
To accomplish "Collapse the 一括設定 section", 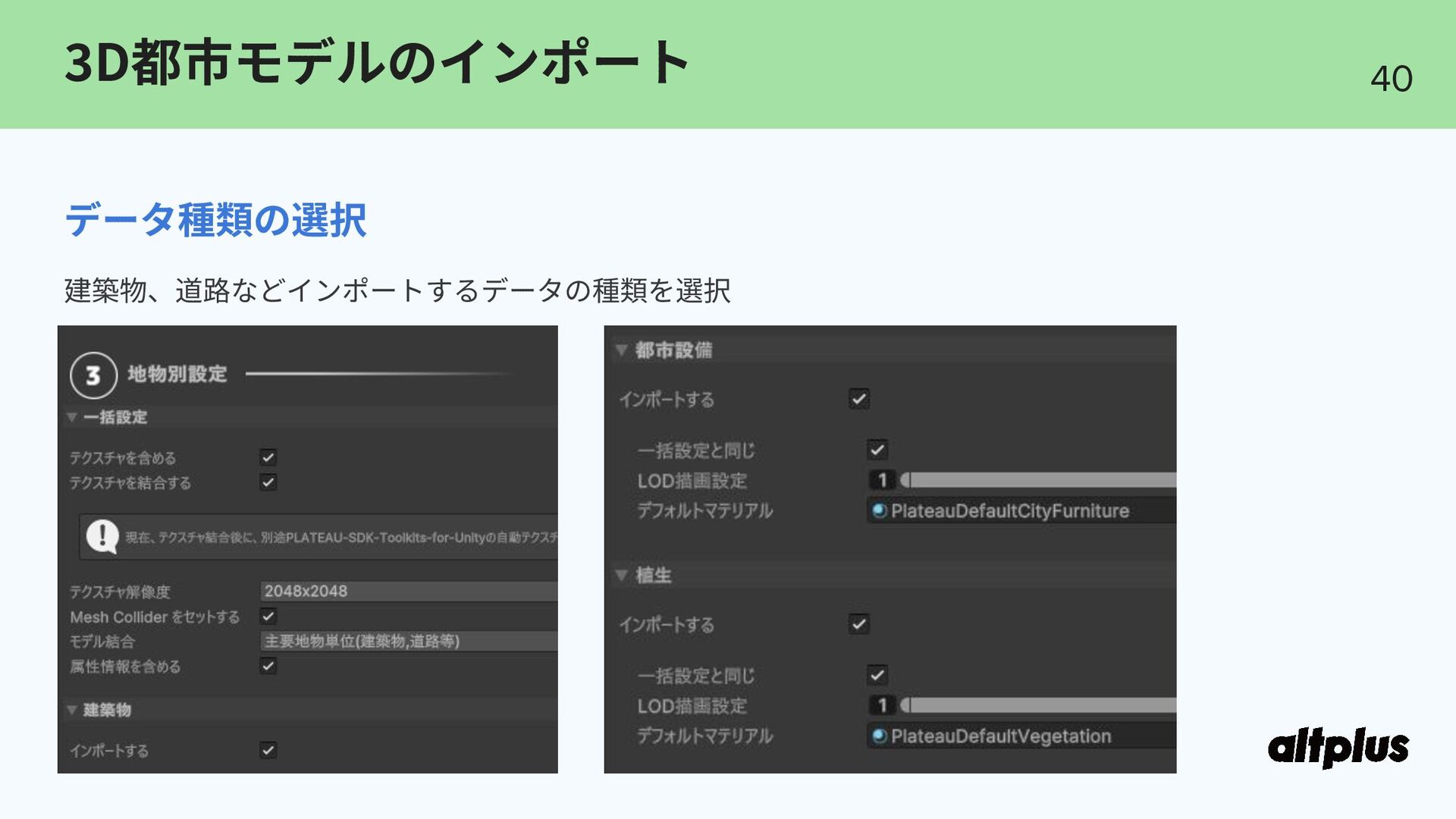I will (72, 417).
